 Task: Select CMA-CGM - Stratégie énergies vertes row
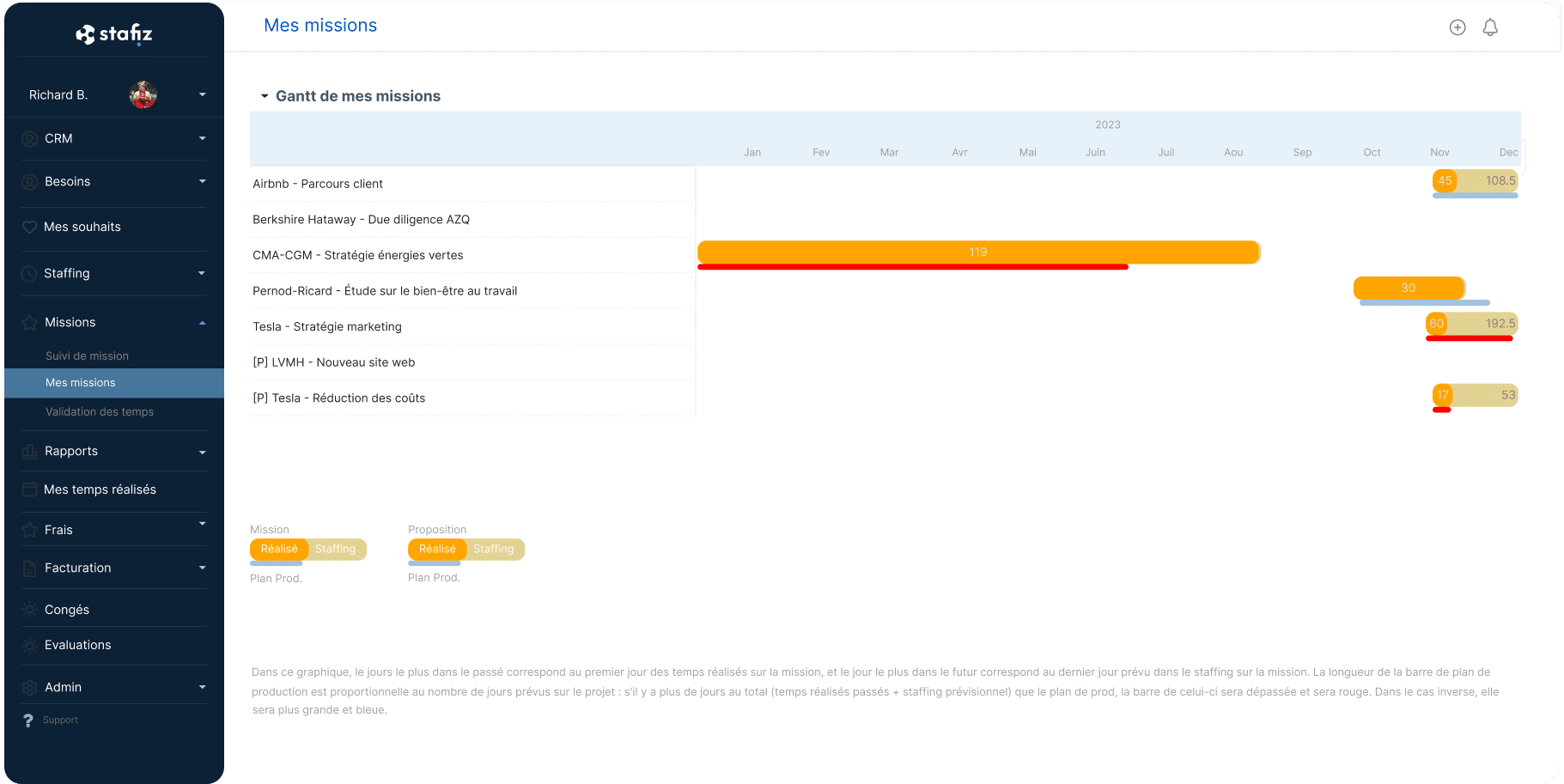pyautogui.click(x=472, y=255)
